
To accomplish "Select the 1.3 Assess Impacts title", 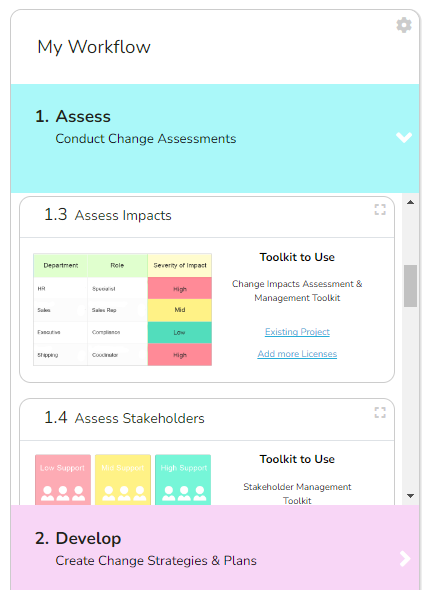I will (108, 215).
